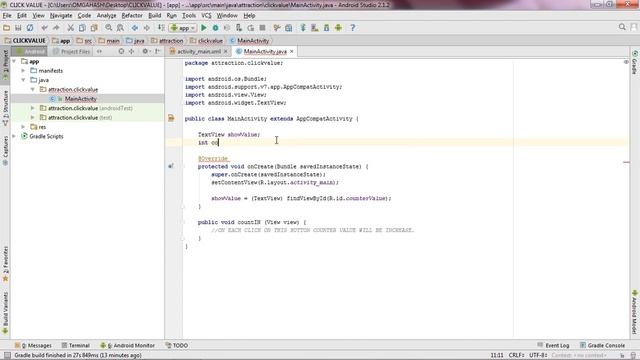Click Sync Project with Gradle icon
Screen dimensions: 640x360
(303, 28)
